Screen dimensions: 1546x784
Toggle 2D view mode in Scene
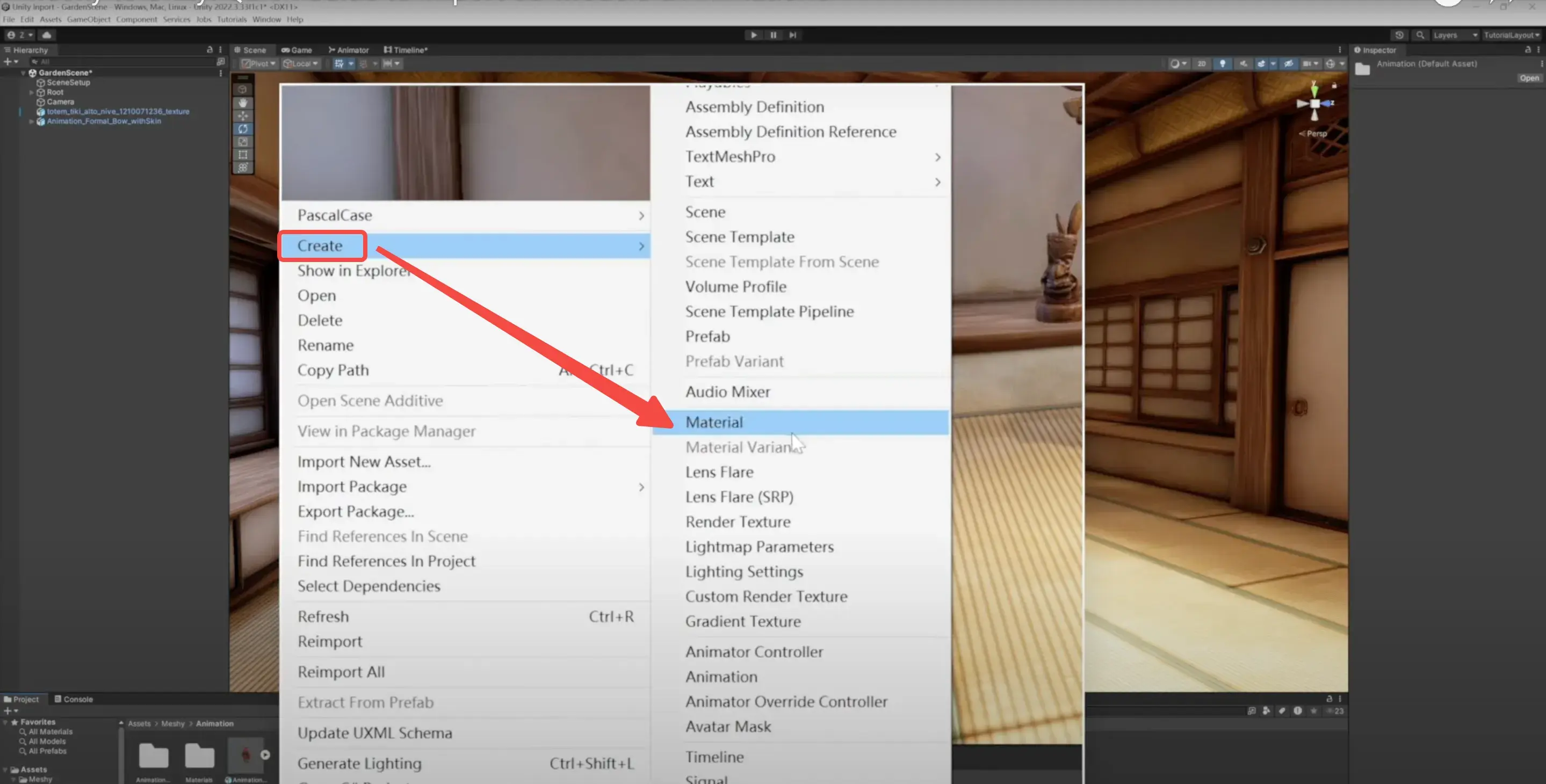1201,63
